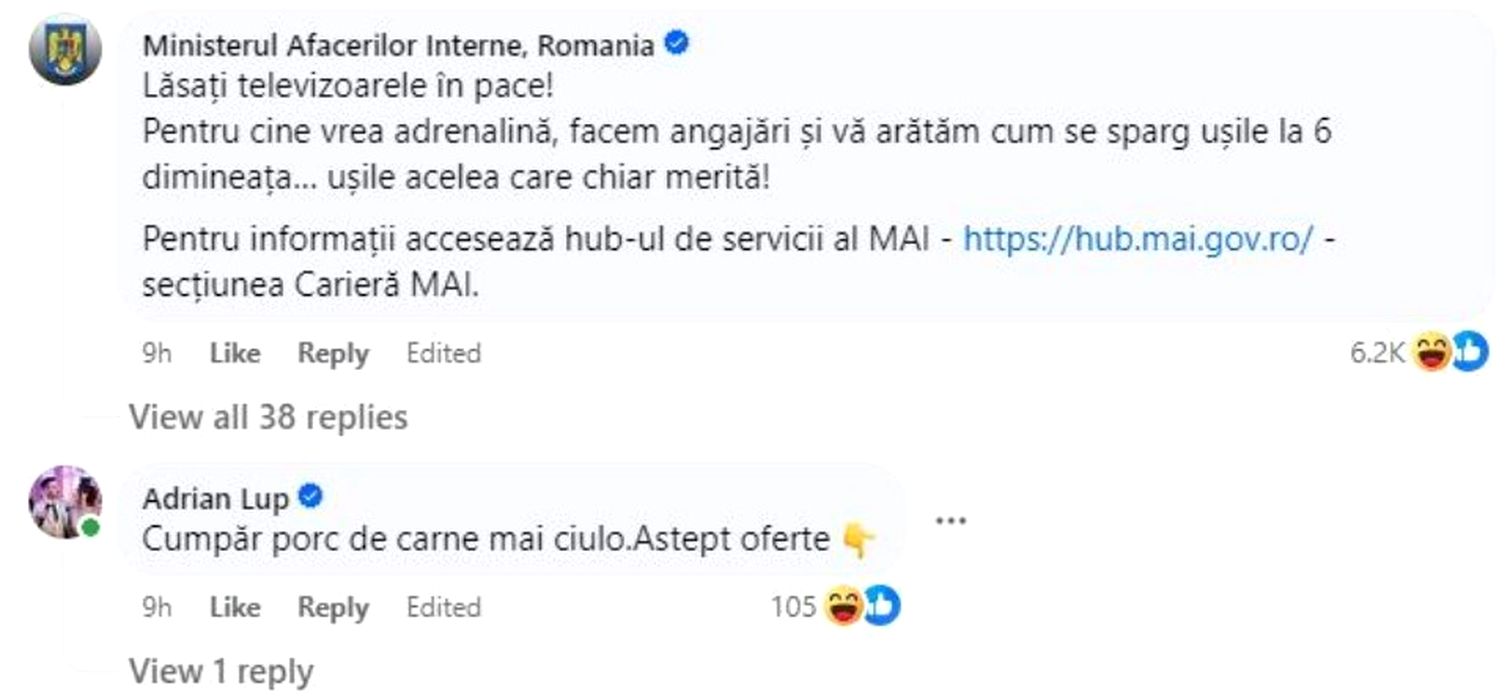Open the hub.mai.gov.ro link
The height and width of the screenshot is (700, 1510).
click(x=1137, y=239)
